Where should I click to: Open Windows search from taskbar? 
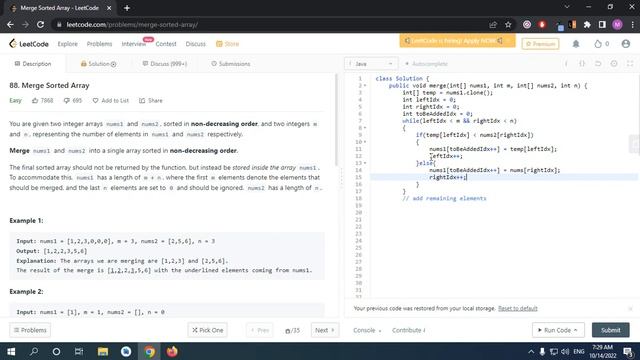[34, 351]
